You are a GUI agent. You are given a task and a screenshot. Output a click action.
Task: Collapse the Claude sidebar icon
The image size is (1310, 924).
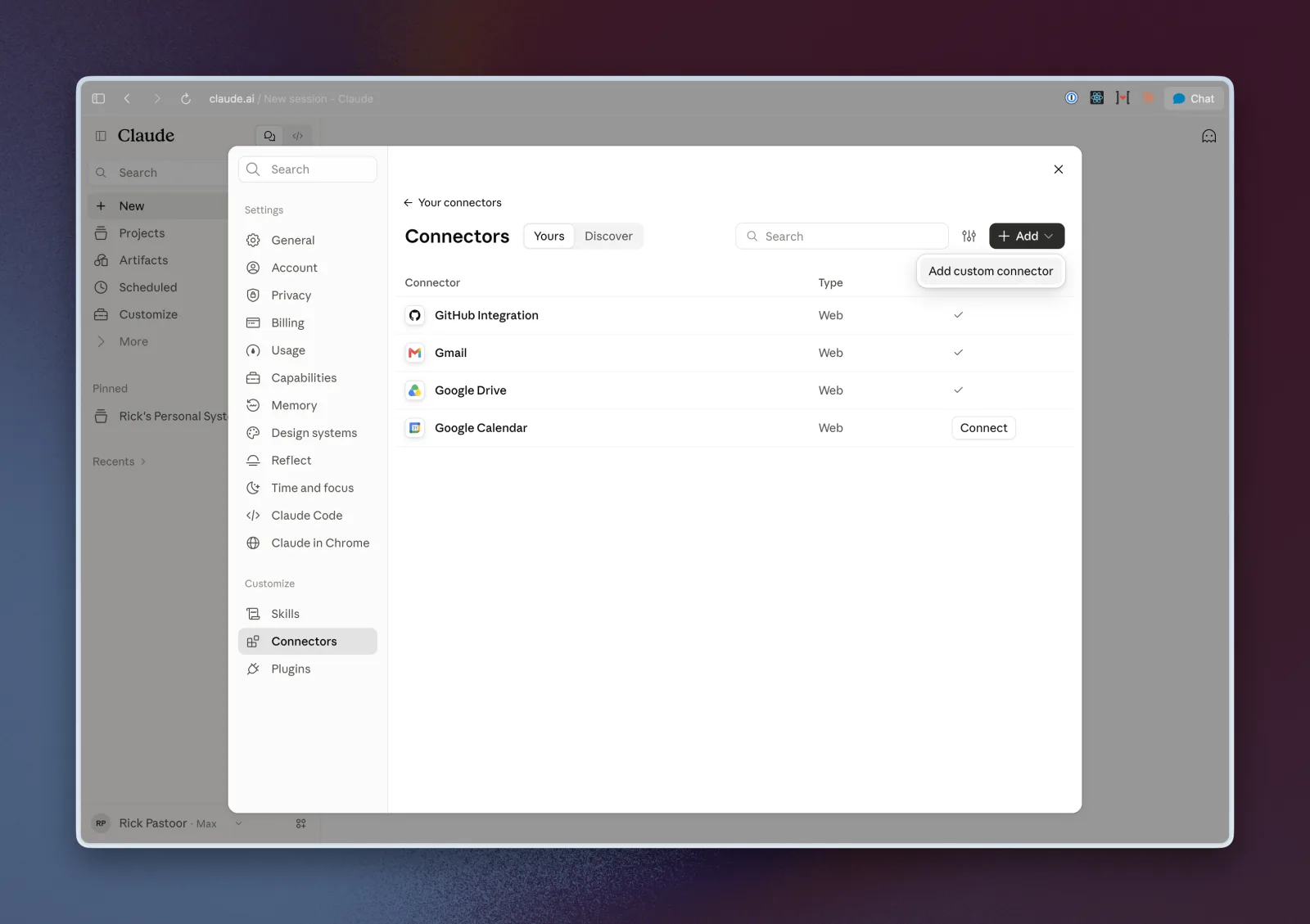(x=101, y=136)
